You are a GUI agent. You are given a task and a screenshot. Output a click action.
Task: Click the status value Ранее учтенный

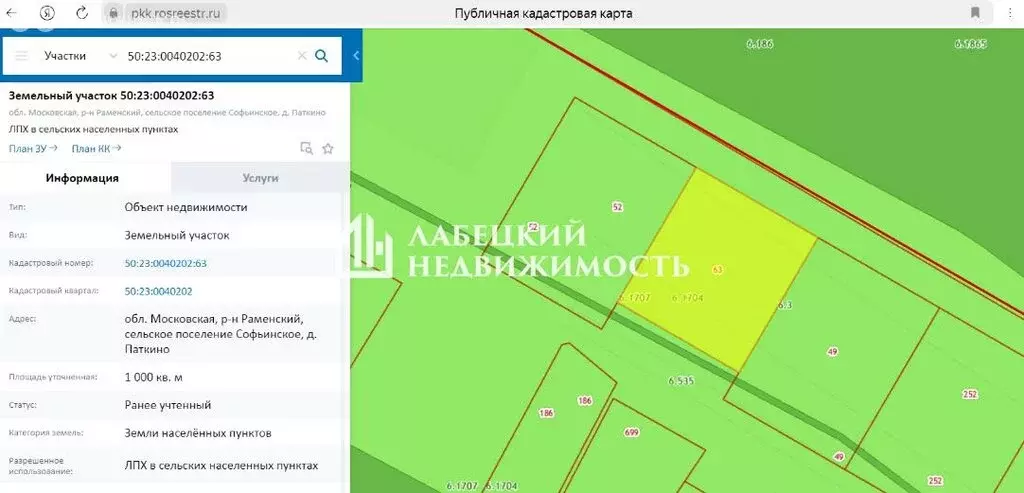pyautogui.click(x=168, y=405)
